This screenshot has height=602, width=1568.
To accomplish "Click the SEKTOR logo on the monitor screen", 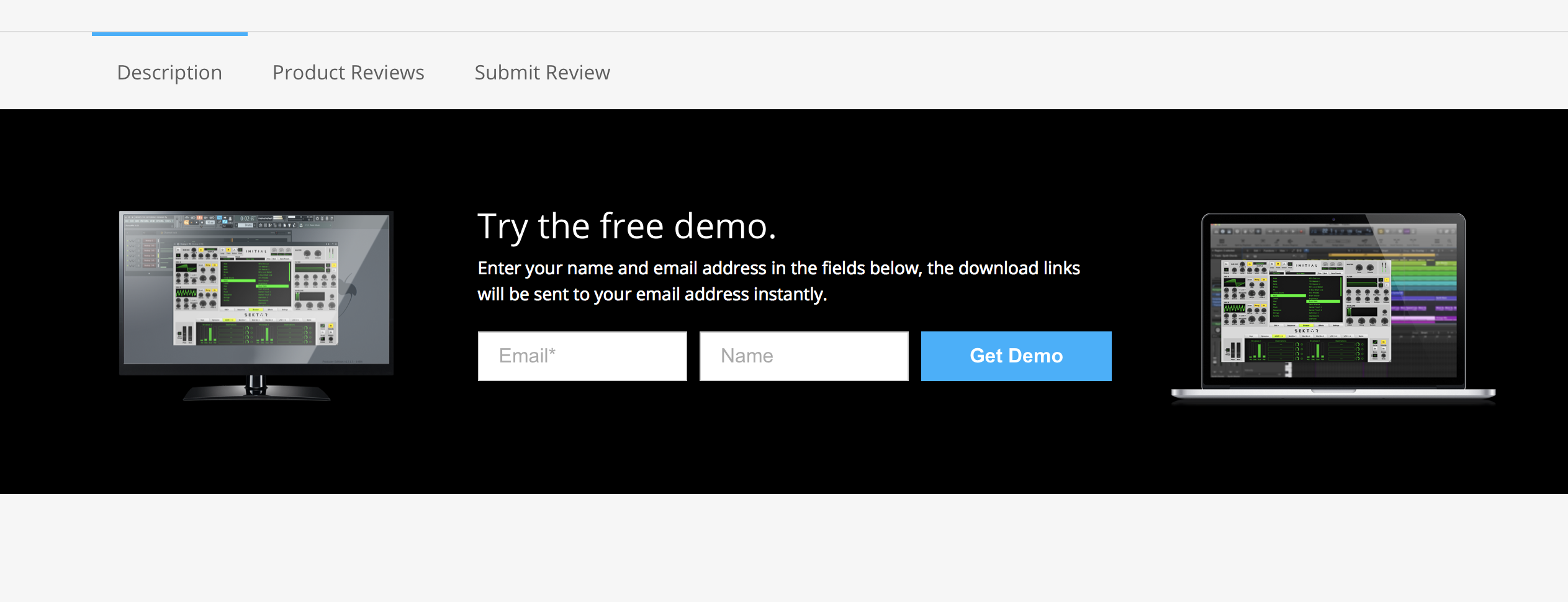I will (x=256, y=315).
